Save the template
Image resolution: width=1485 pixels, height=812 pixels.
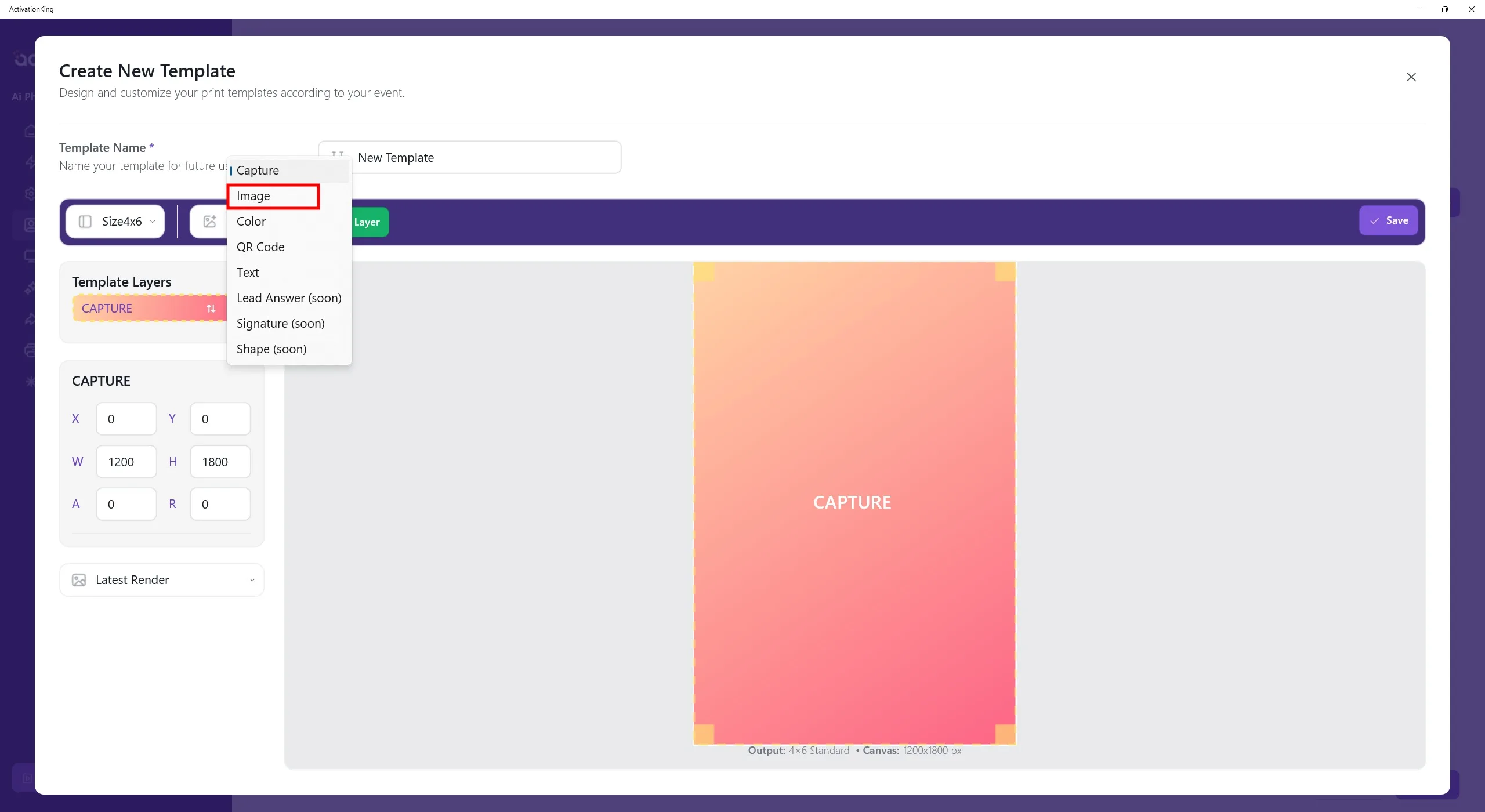coord(1388,220)
